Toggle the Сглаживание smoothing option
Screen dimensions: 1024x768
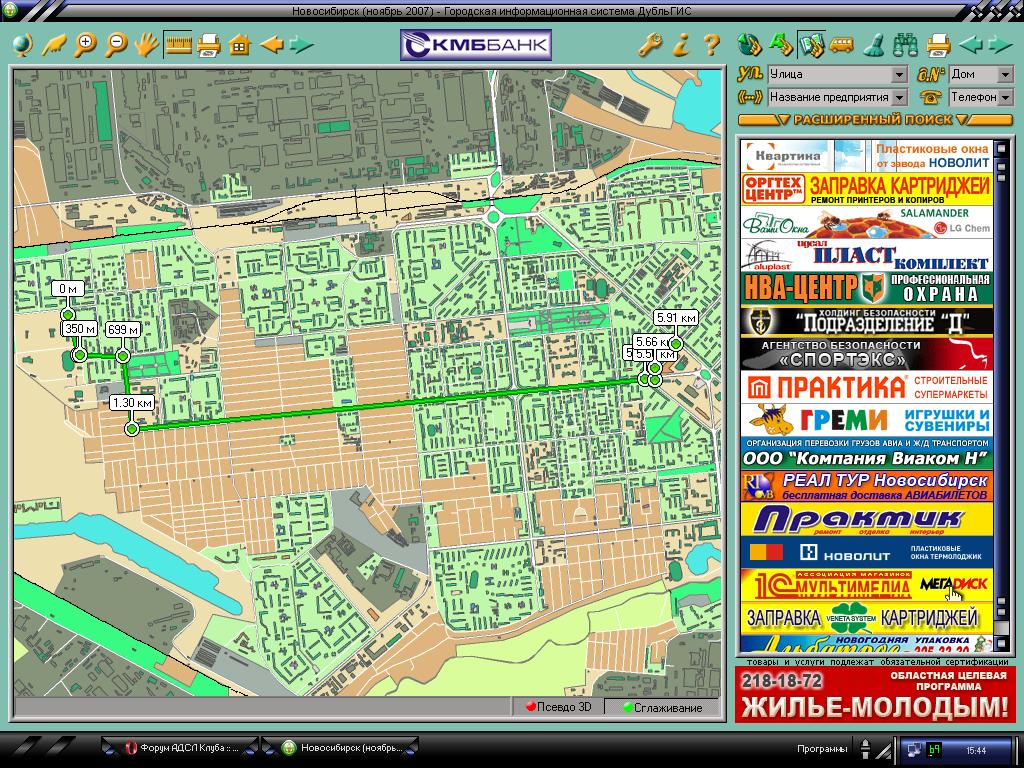pos(662,707)
